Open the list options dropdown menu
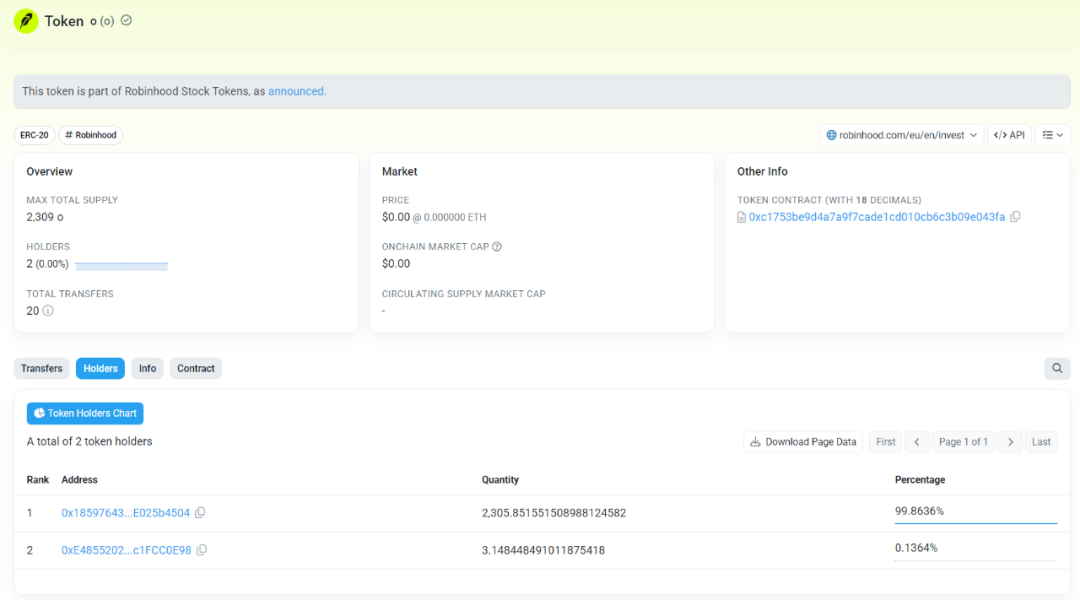The width and height of the screenshot is (1080, 600). pyautogui.click(x=1052, y=135)
